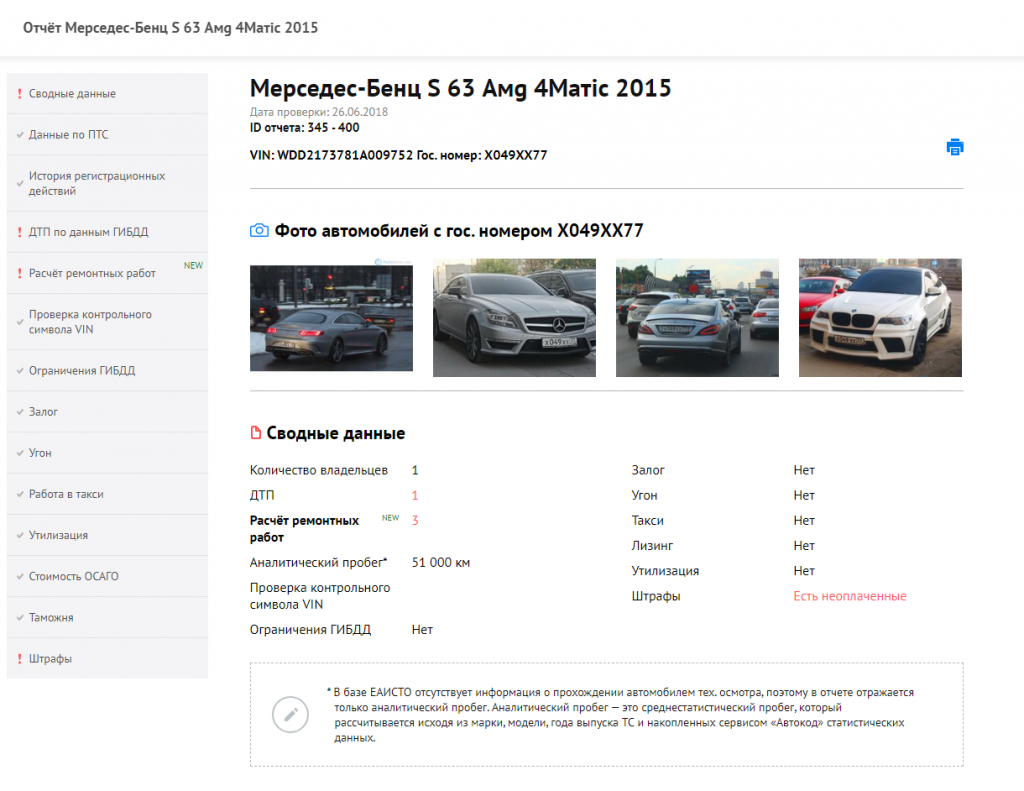Click the page header Отчёт Мерседес-Бенц title

[170, 27]
